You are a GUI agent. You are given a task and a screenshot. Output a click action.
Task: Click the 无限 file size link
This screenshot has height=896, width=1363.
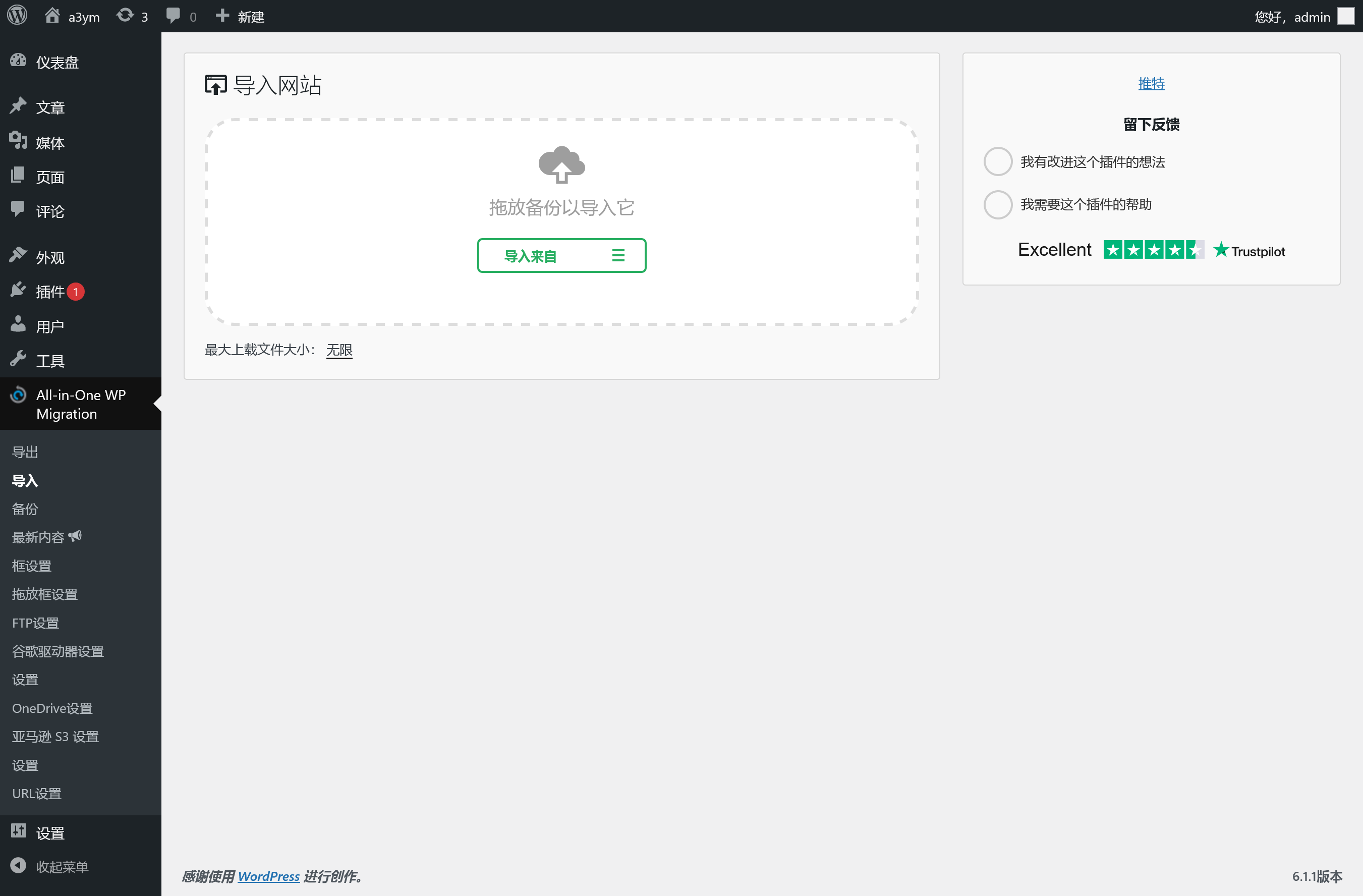339,350
